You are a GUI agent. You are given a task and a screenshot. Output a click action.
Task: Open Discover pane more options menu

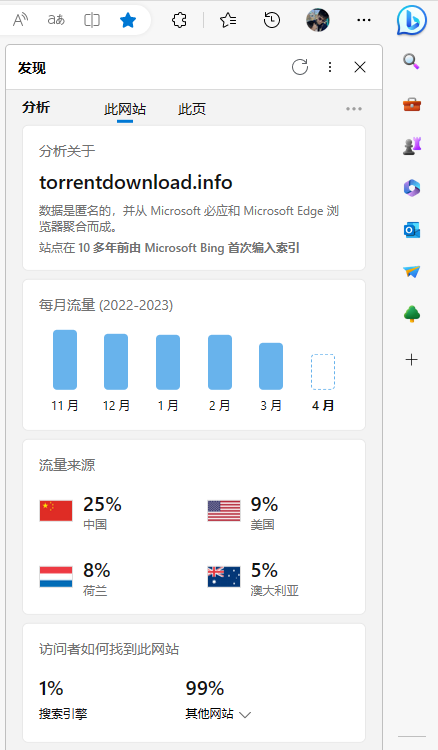point(330,67)
